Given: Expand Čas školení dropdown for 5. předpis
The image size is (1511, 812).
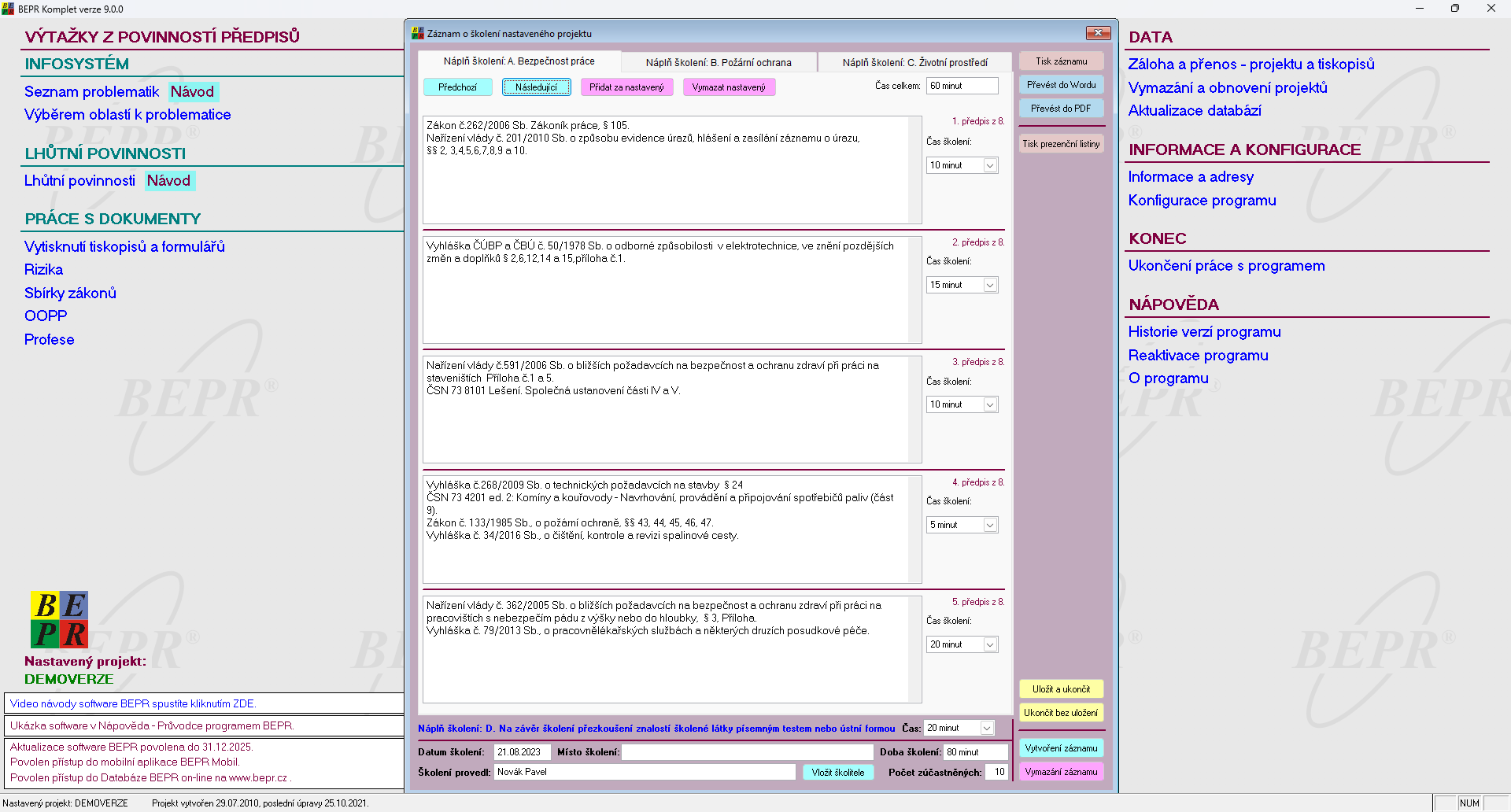Looking at the screenshot, I should pyautogui.click(x=990, y=644).
